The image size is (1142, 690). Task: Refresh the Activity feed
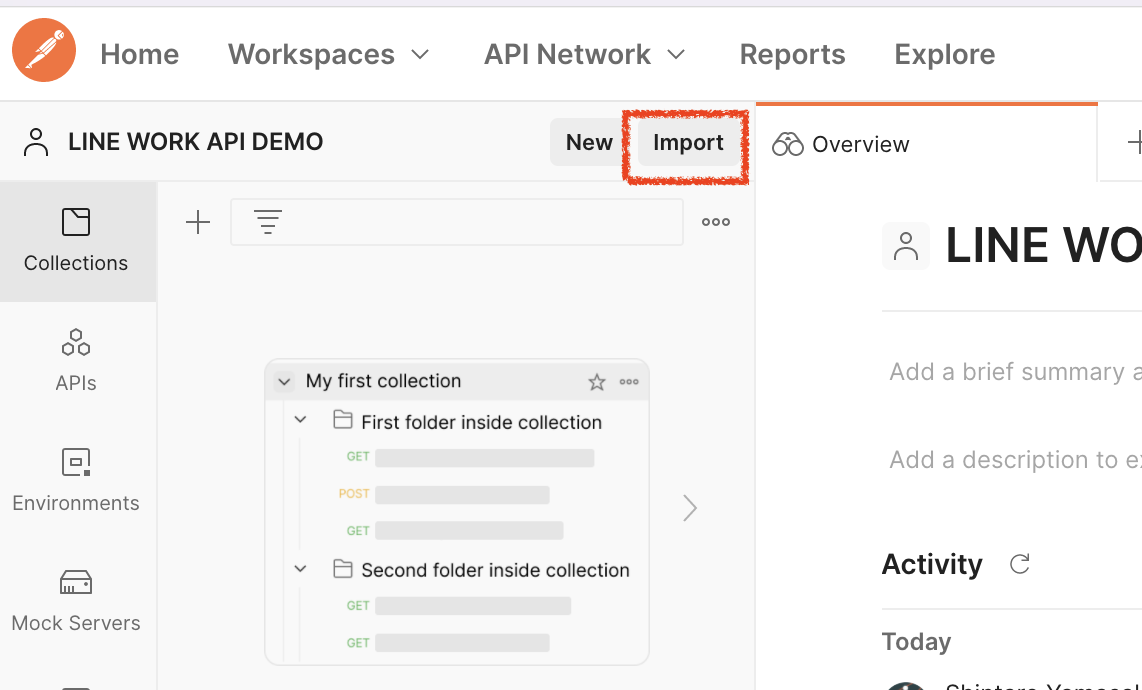[x=1019, y=564]
